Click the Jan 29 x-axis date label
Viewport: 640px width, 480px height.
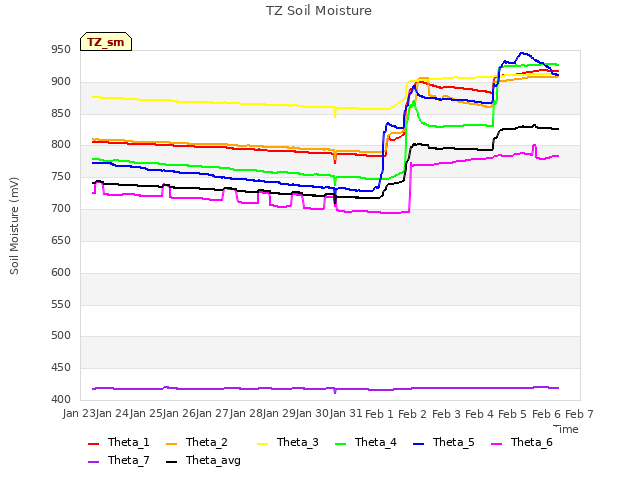[279, 413]
